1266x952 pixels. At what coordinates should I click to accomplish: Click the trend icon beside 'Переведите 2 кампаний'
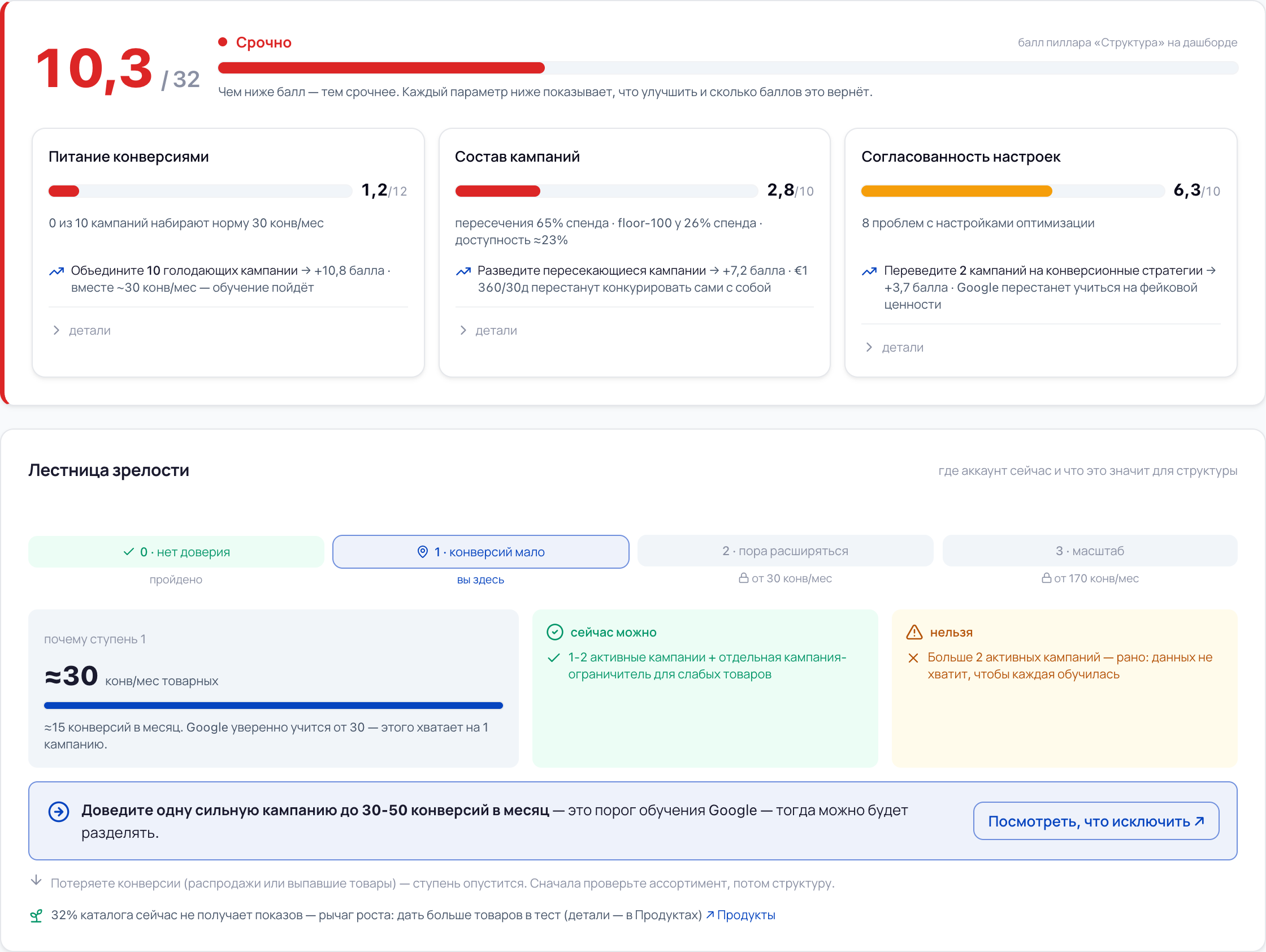point(869,271)
